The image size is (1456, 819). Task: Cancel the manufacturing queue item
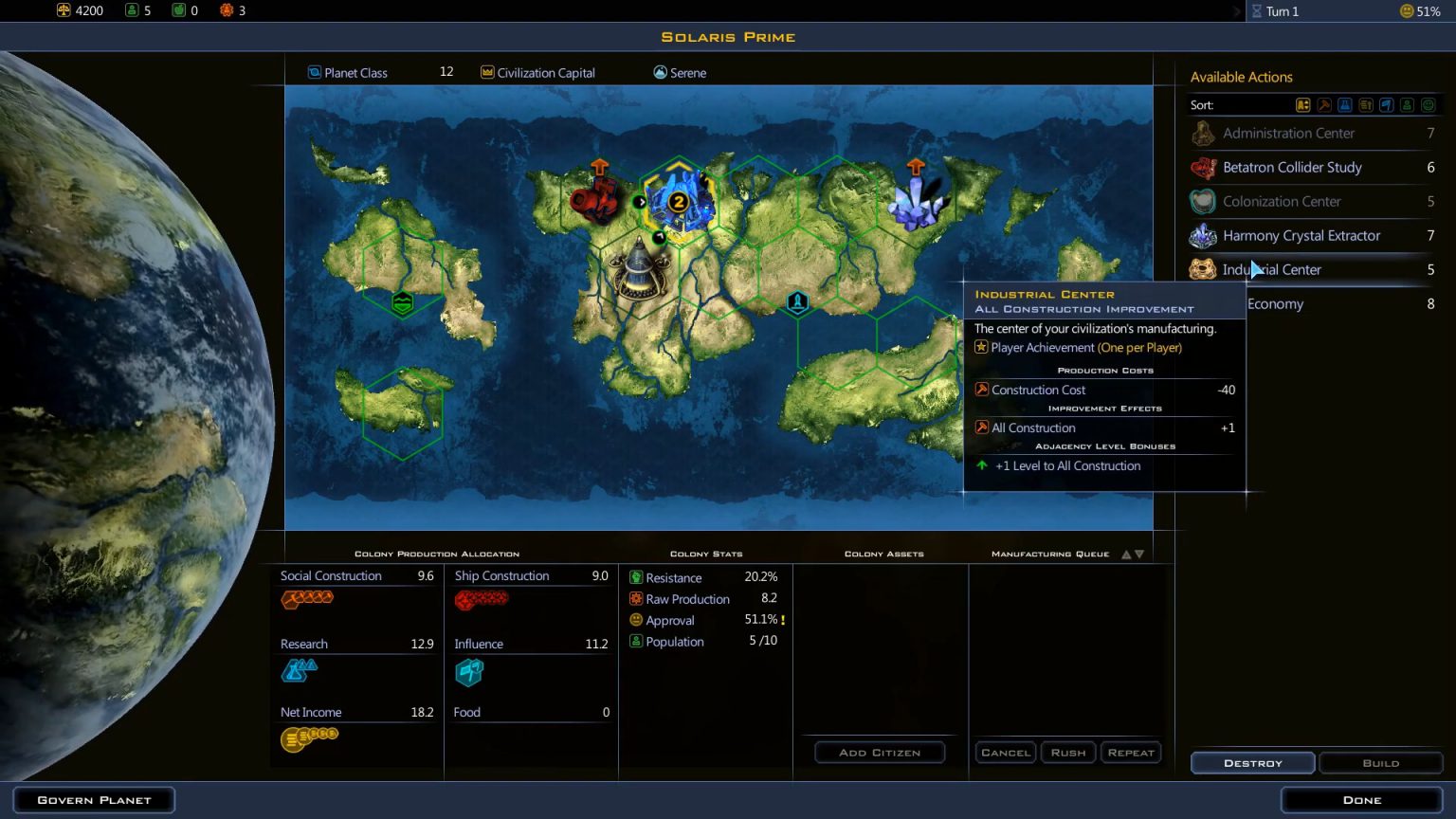[x=1006, y=753]
